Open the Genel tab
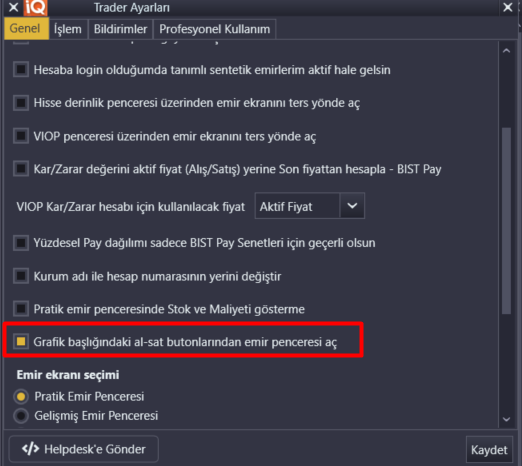The height and width of the screenshot is (466, 522). click(25, 29)
